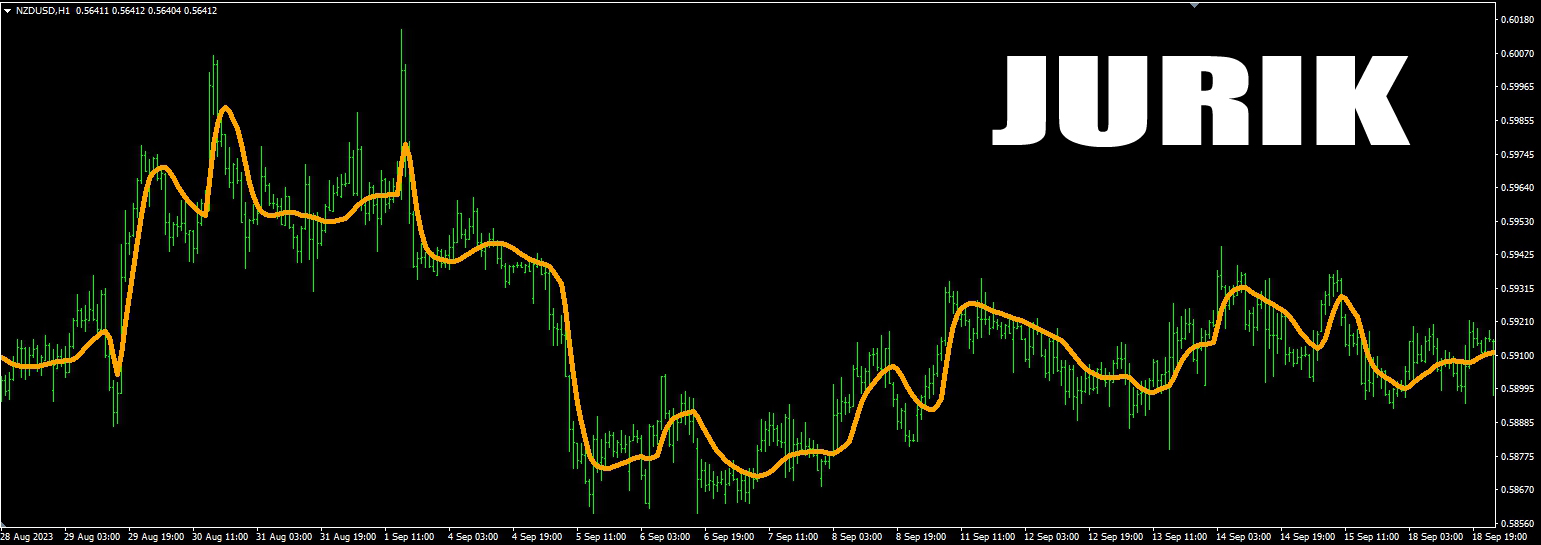Click the 0.60070 price scale label
This screenshot has width=1541, height=545.
coord(1517,53)
